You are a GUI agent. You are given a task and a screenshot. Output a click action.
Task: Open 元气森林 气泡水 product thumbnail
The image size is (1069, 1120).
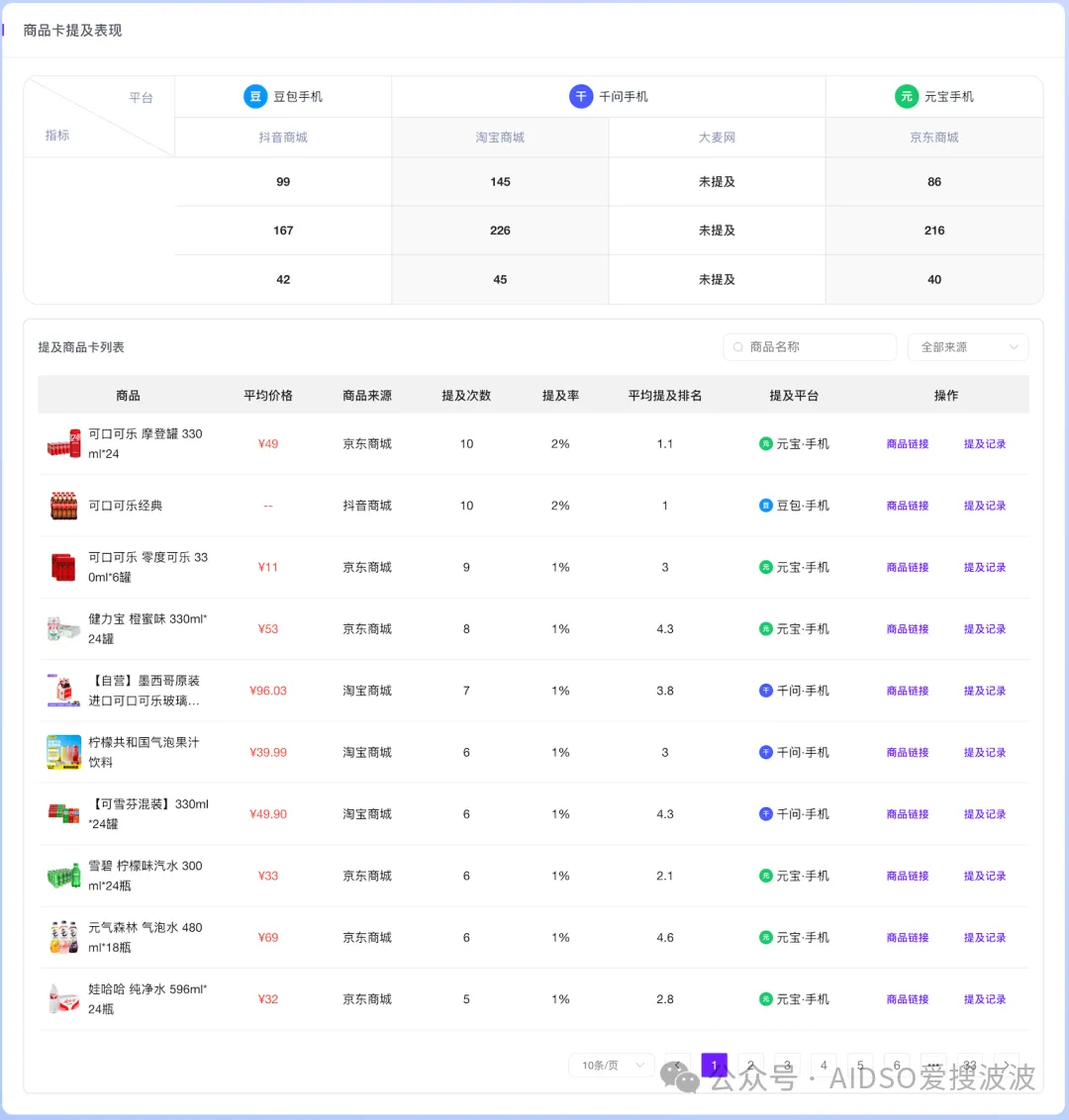pyautogui.click(x=63, y=937)
